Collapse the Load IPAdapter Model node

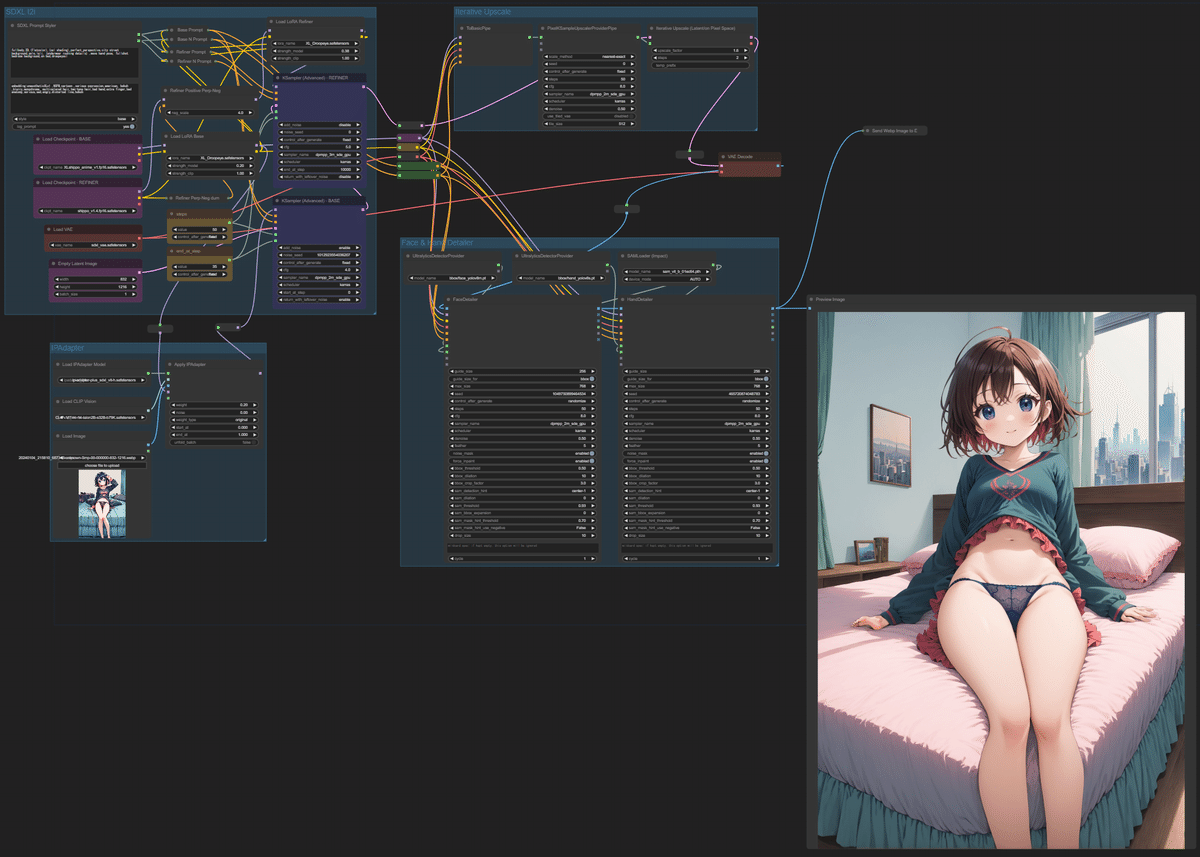58,364
